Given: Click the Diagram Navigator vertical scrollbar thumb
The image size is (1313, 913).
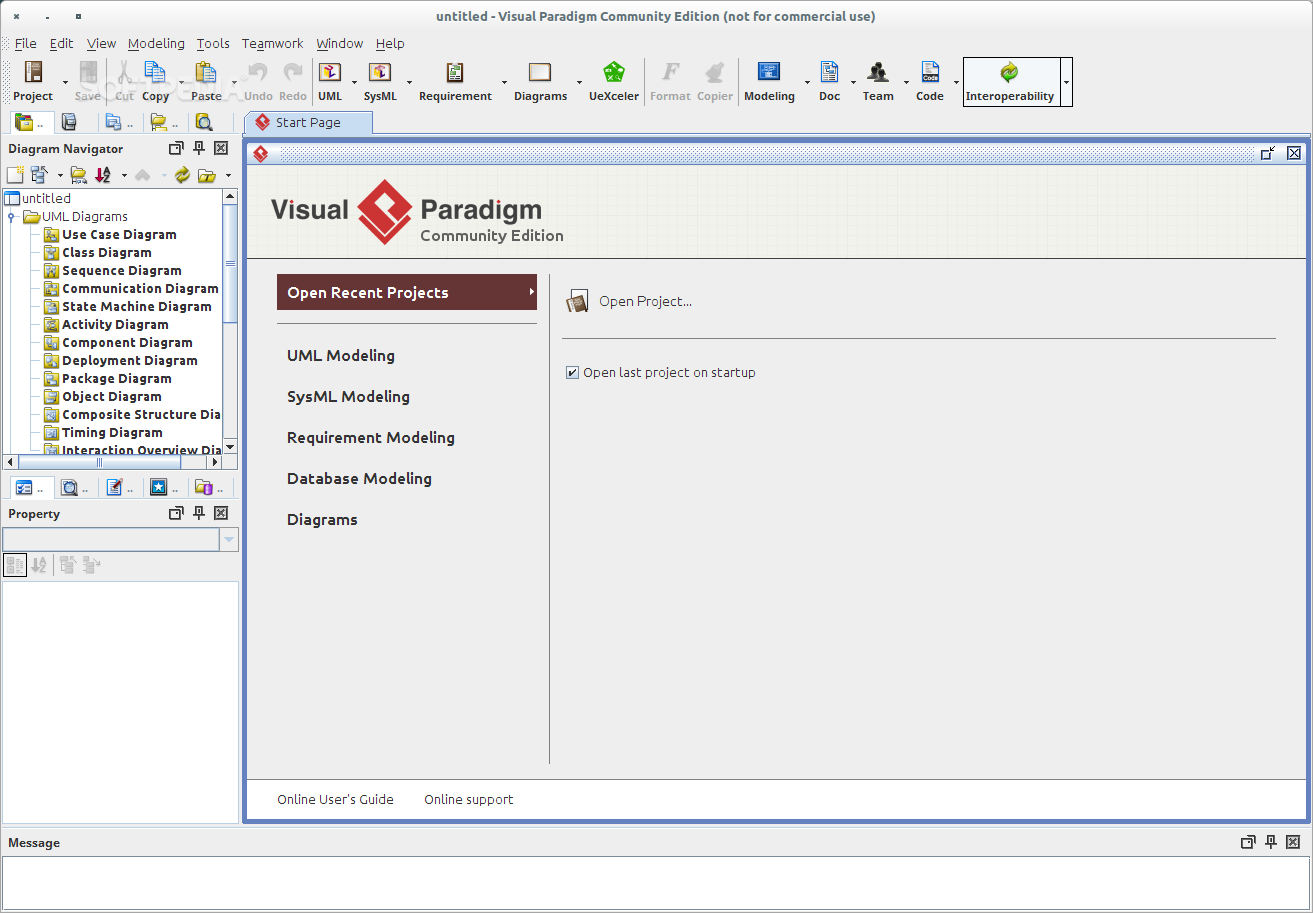Looking at the screenshot, I should click(x=230, y=264).
